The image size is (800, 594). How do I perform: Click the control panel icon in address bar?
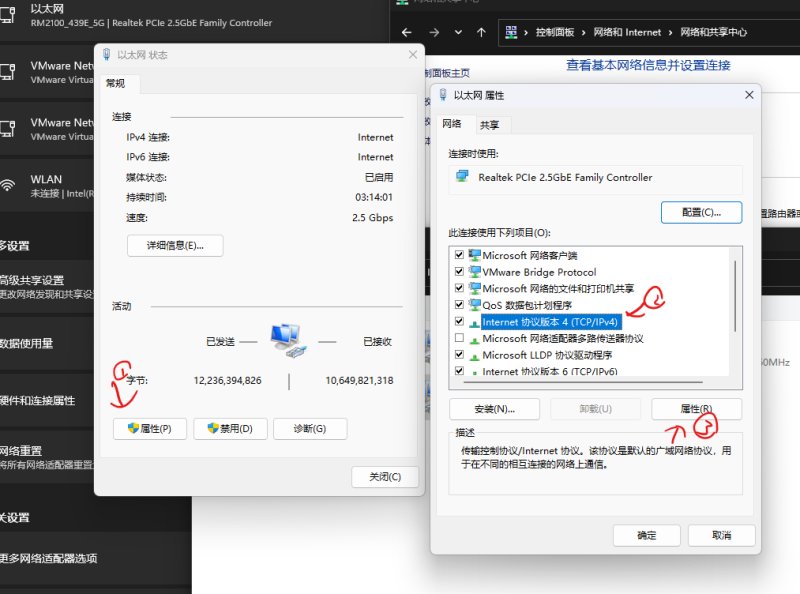point(511,32)
